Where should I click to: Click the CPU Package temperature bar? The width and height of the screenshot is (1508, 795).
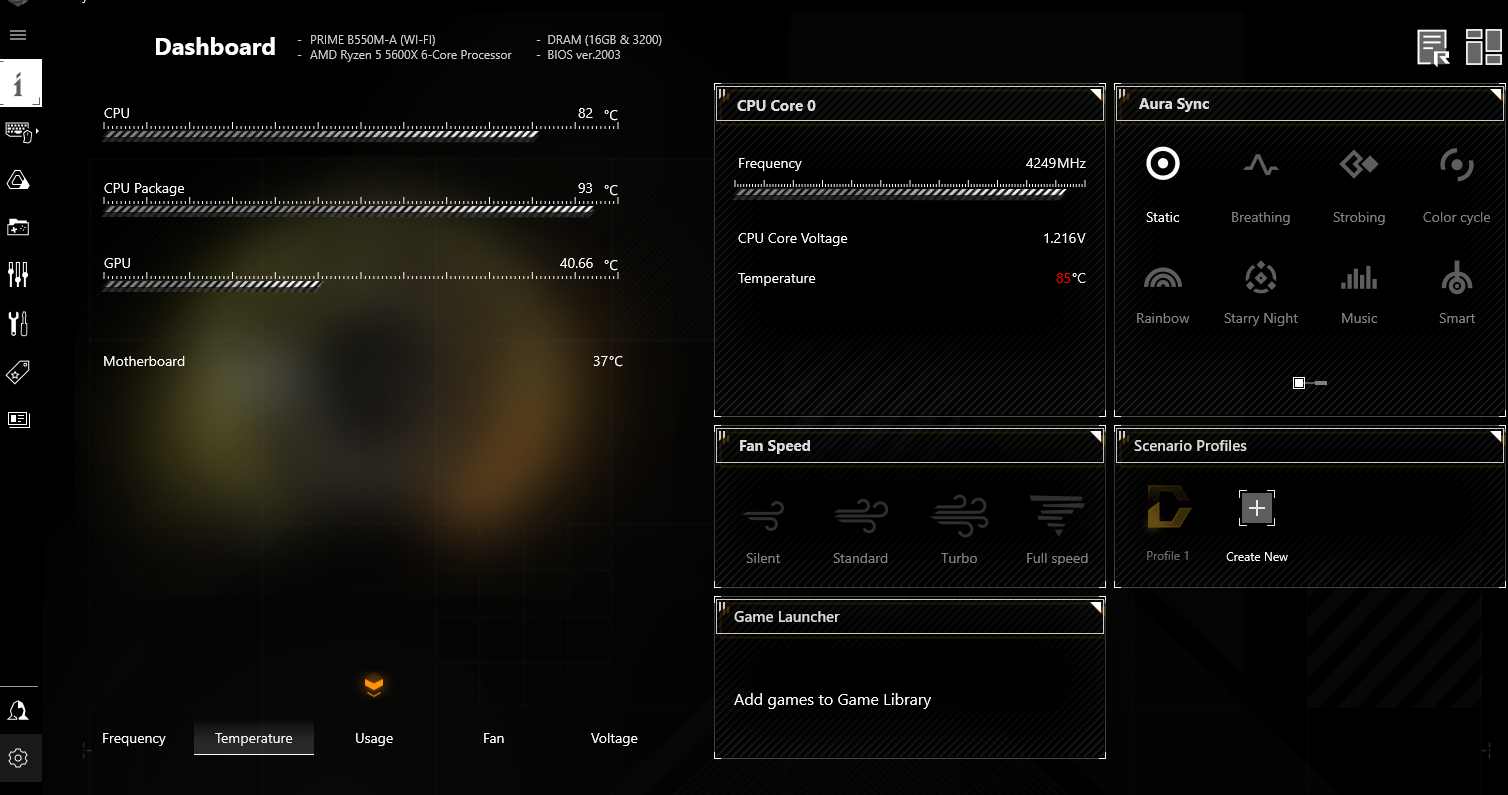pos(361,208)
